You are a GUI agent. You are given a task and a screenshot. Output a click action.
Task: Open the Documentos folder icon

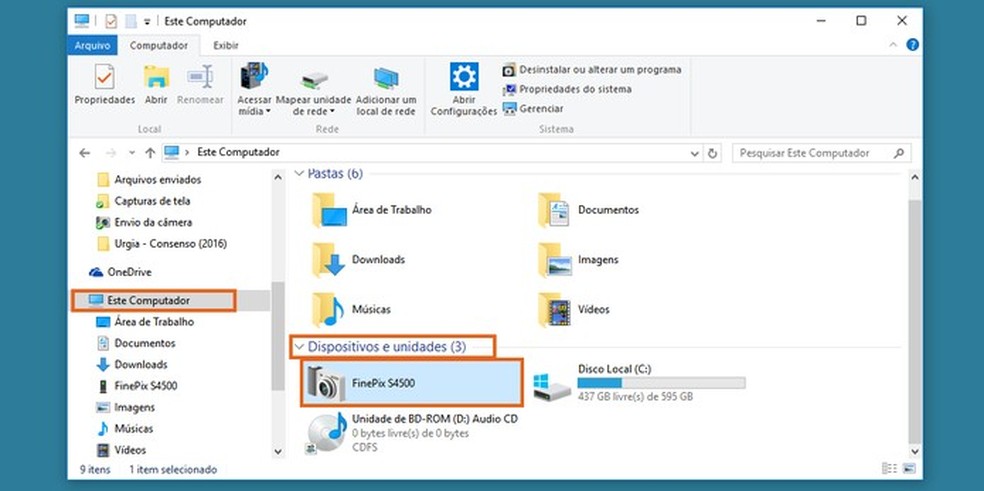pos(555,210)
